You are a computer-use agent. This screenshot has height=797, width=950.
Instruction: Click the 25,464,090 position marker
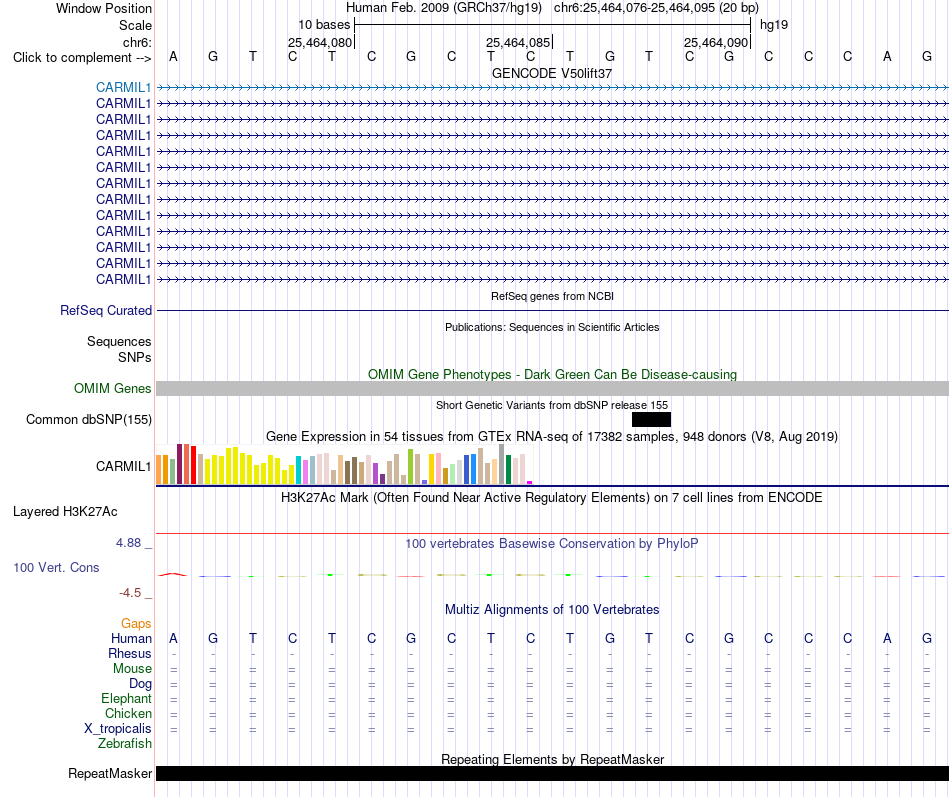pos(716,42)
